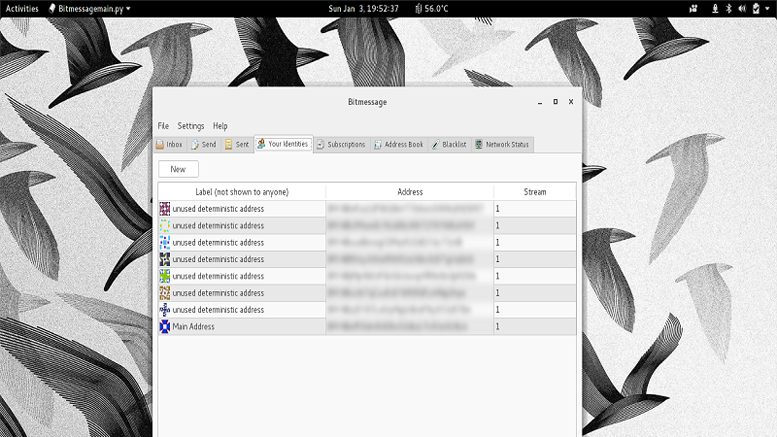Open system menu arrow in top bar
Screen dimensions: 777x437
(x=767, y=8)
